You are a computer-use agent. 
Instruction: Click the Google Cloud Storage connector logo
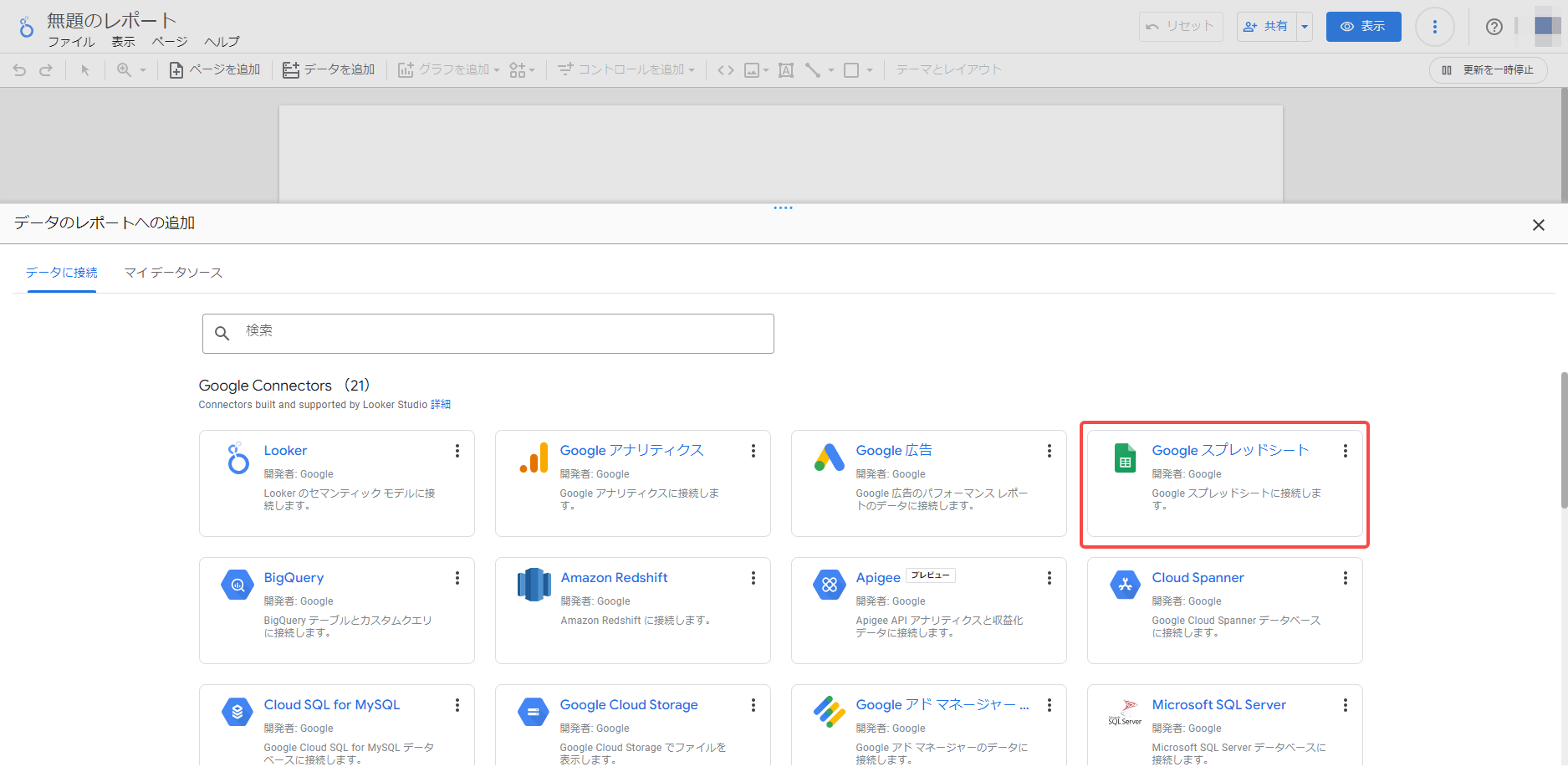click(534, 712)
